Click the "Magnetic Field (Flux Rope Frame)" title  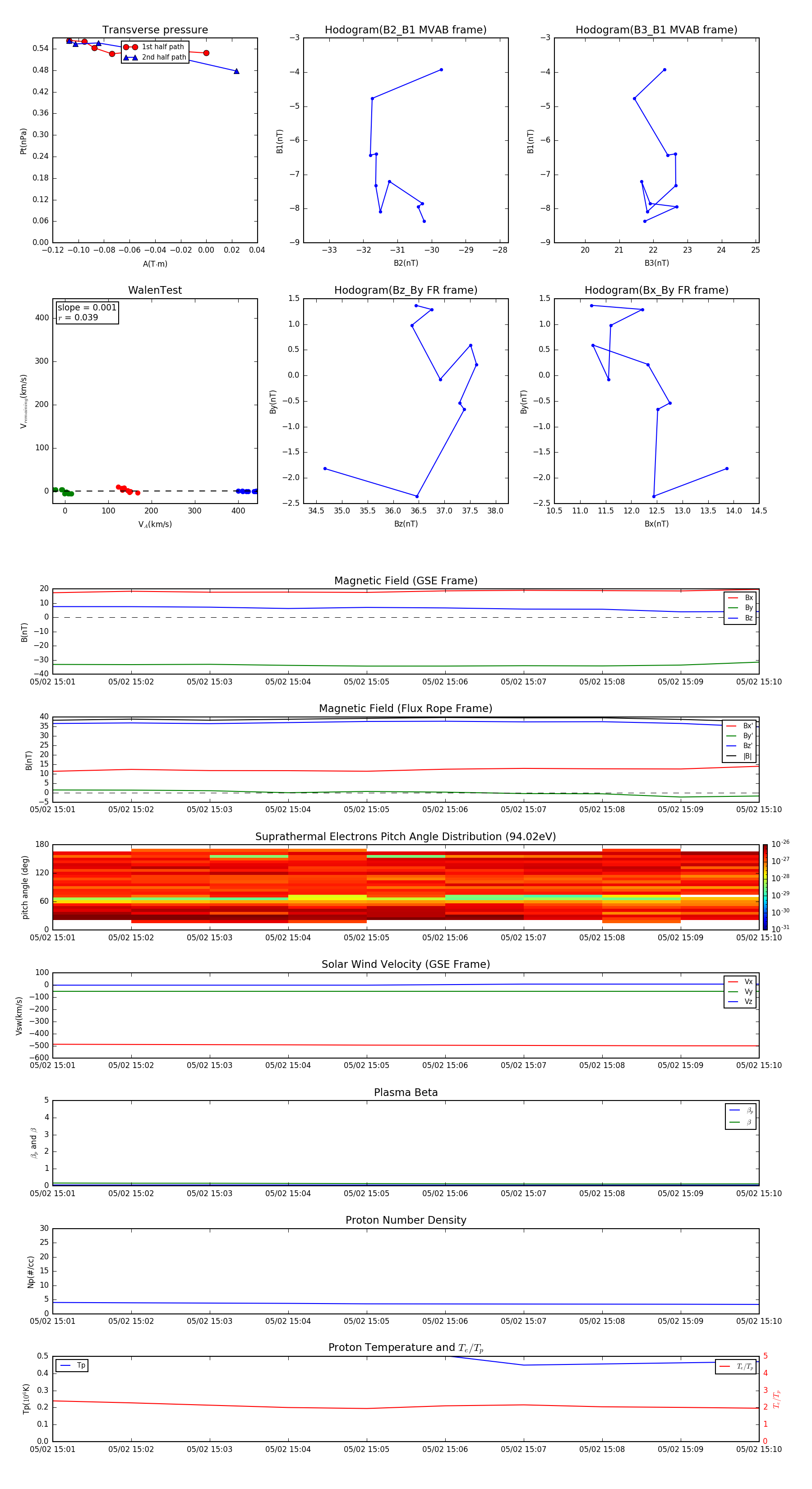pyautogui.click(x=406, y=709)
